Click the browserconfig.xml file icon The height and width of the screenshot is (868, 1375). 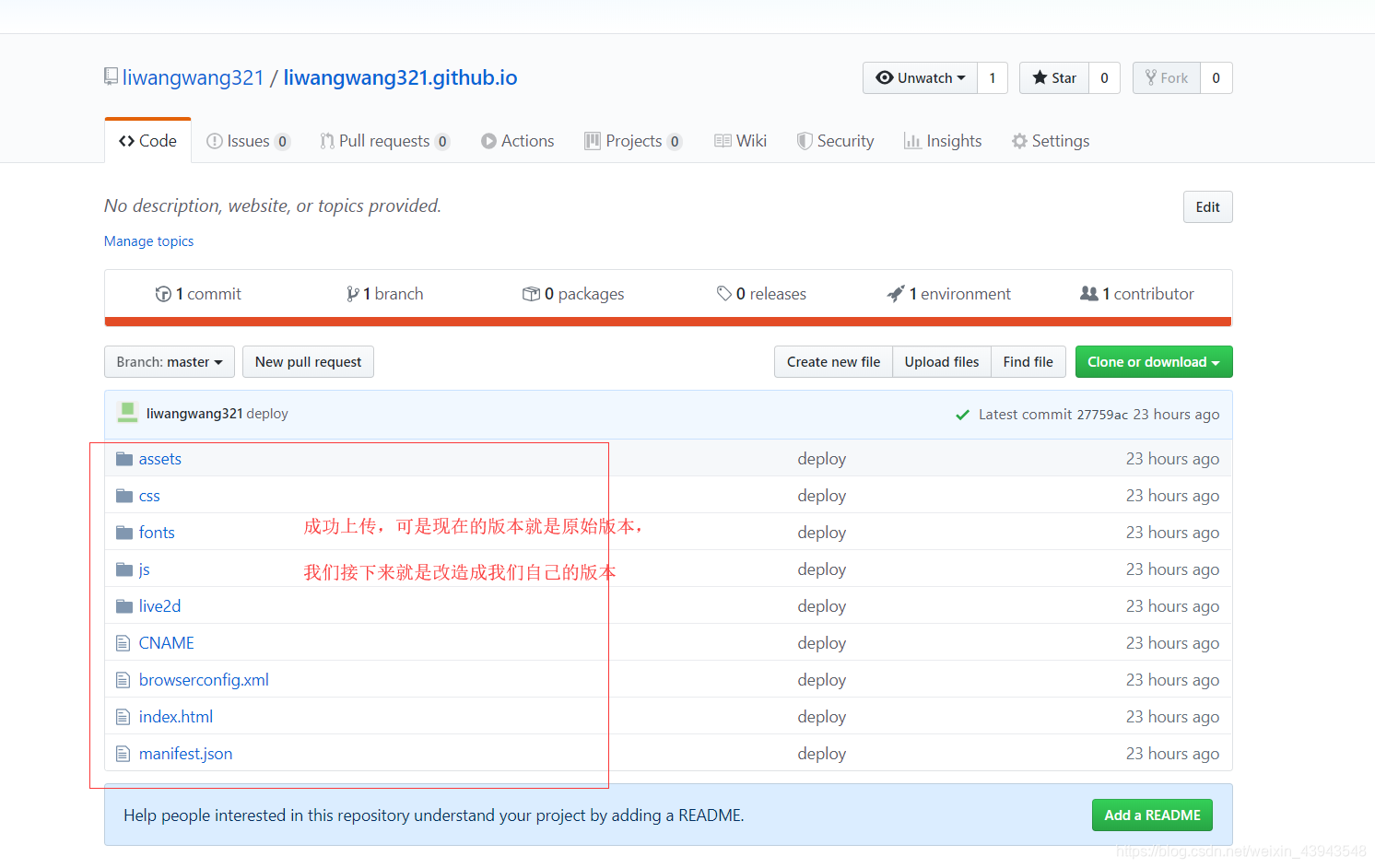(123, 680)
